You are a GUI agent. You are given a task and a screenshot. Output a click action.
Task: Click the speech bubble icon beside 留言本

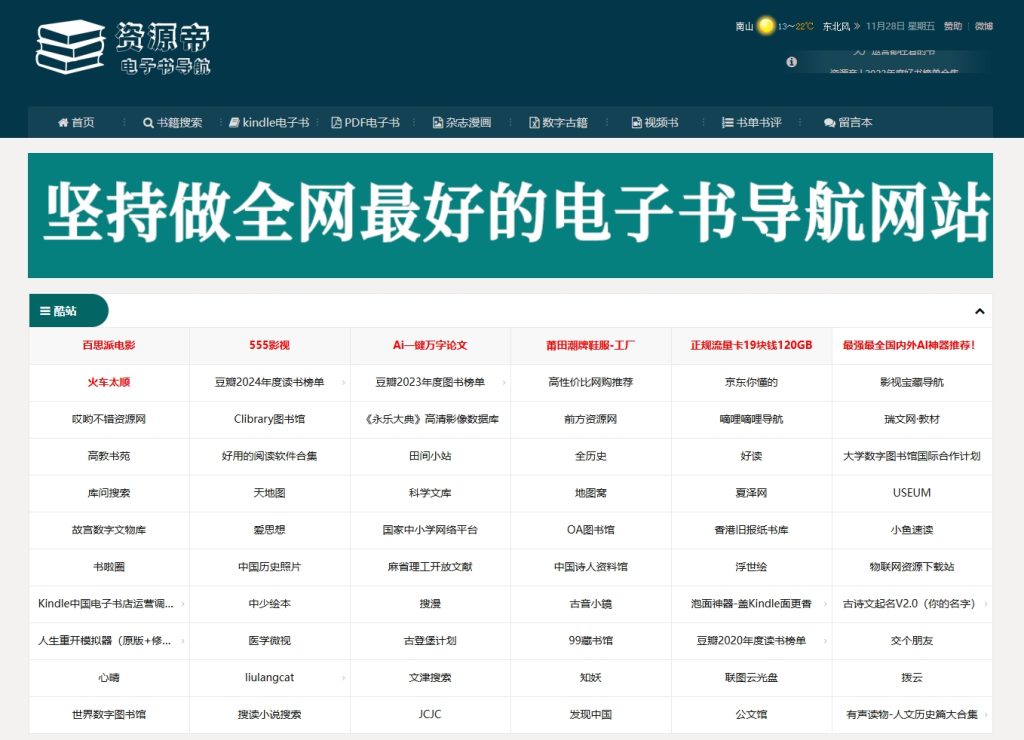point(827,122)
